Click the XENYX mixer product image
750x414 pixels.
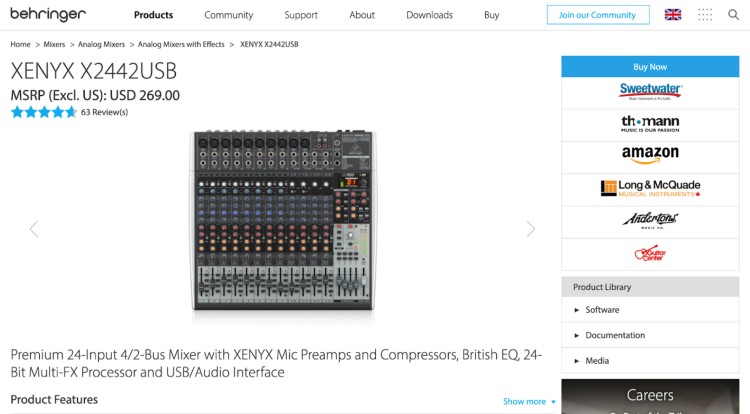283,220
